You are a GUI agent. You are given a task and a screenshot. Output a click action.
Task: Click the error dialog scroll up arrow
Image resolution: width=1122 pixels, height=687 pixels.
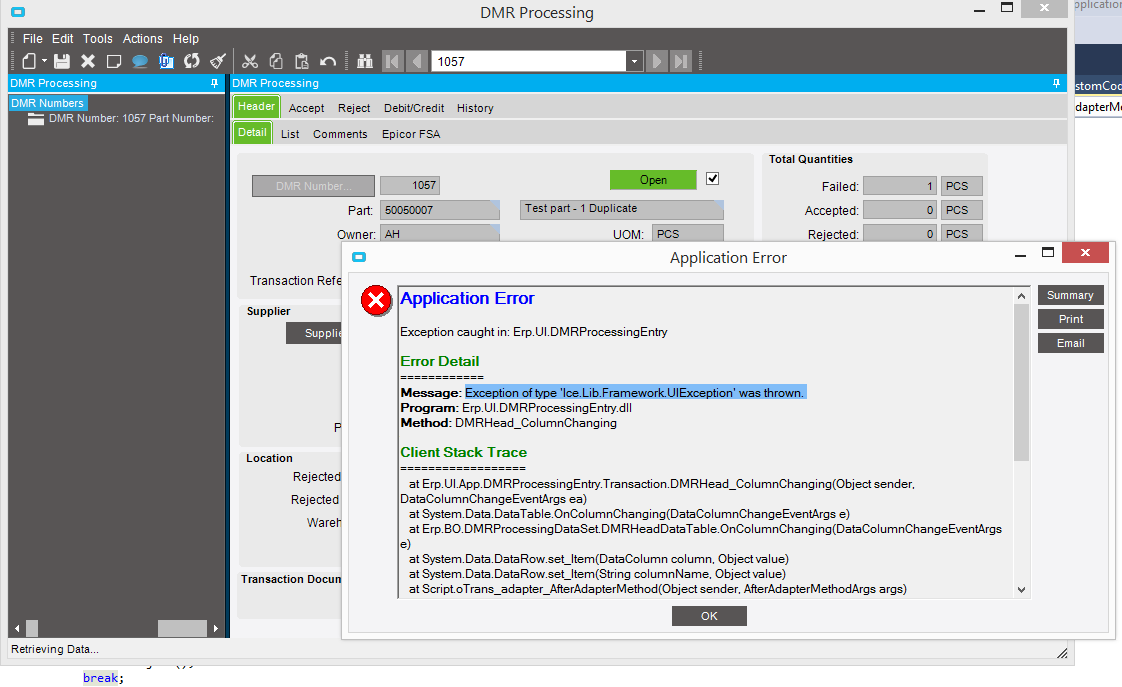(1022, 296)
